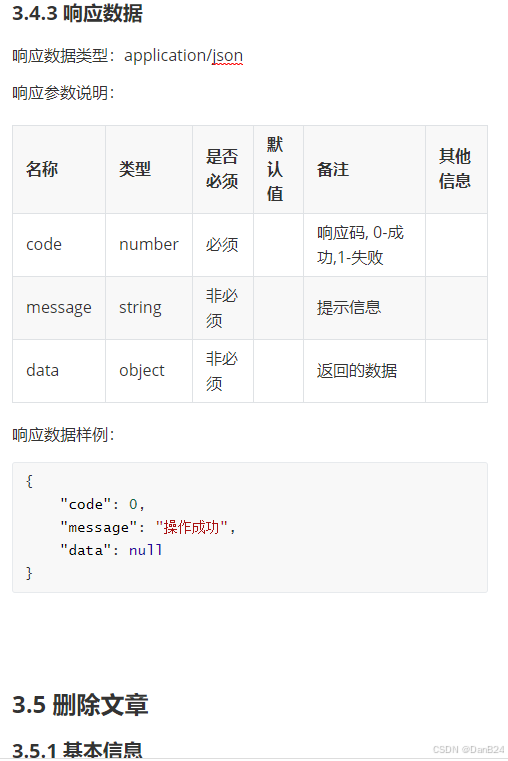
Task: Click the '响应数据样例:' label
Action: (64, 435)
